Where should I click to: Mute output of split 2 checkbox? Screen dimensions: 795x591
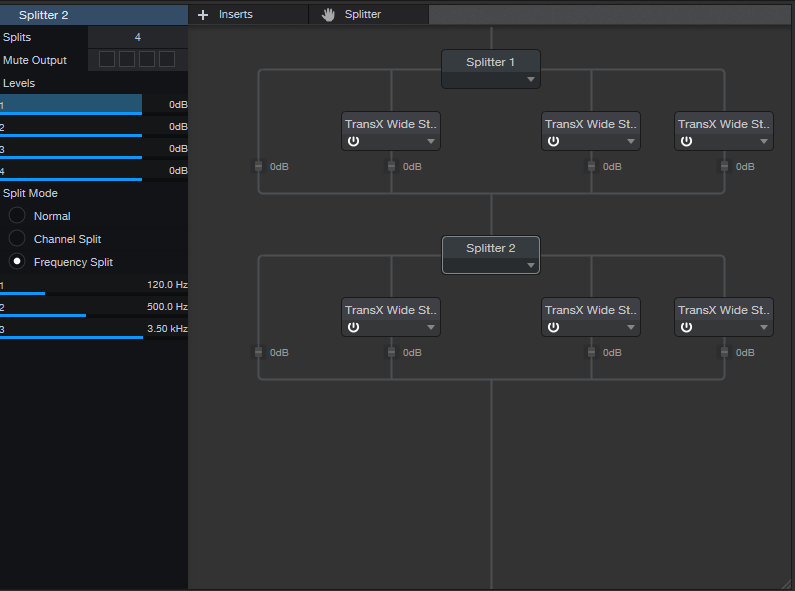point(127,59)
